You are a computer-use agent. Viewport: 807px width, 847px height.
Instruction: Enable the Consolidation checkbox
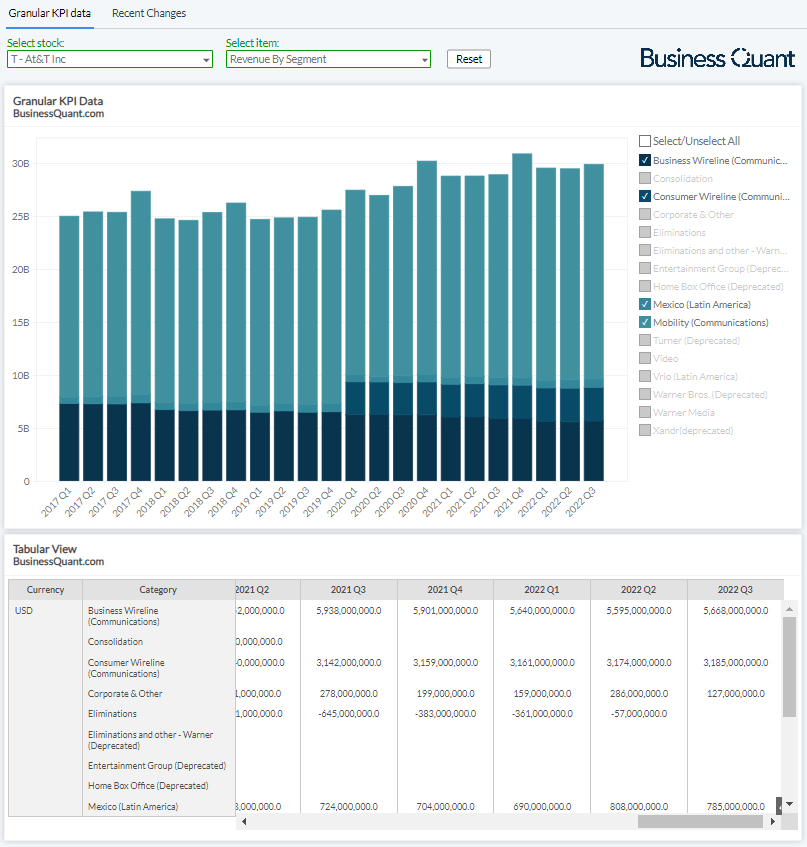(x=644, y=178)
